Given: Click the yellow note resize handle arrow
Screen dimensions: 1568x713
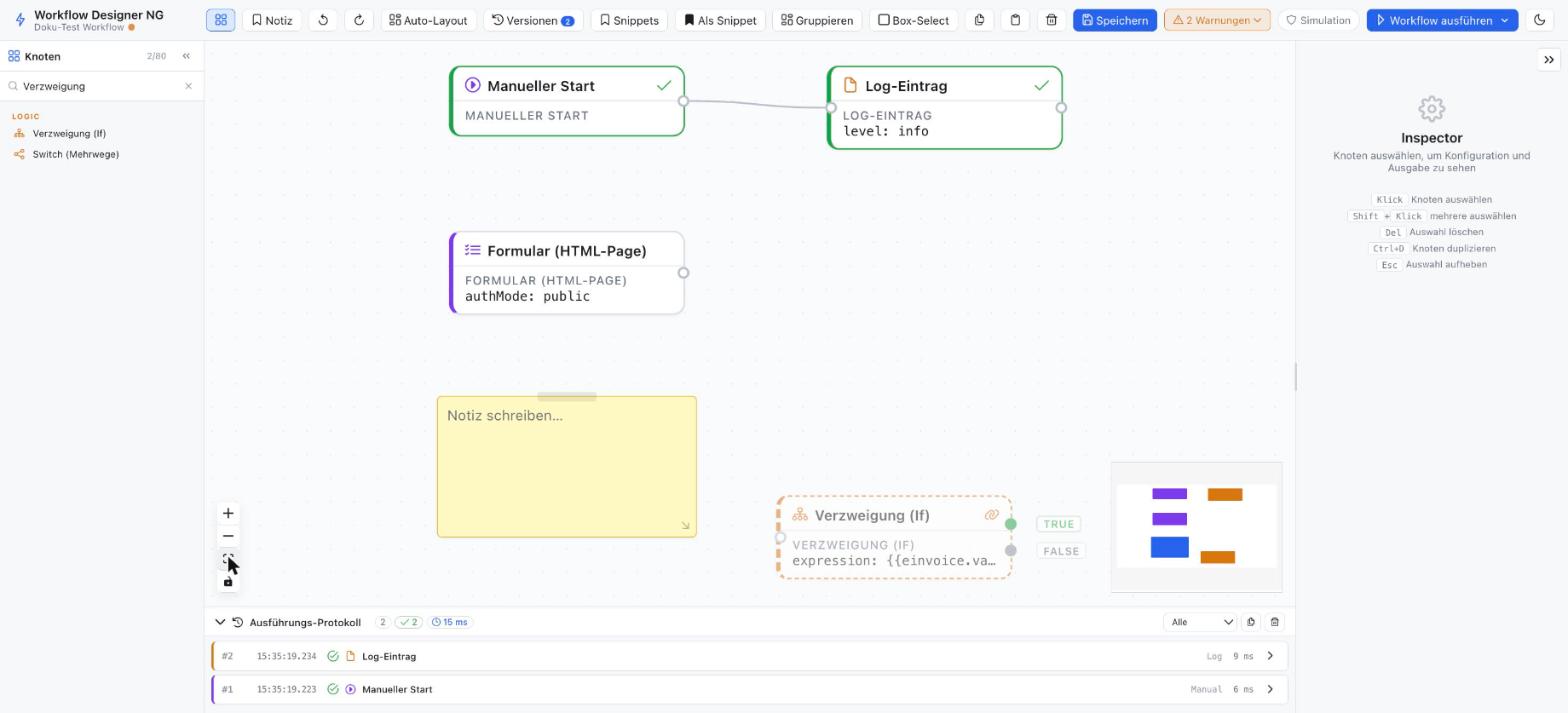Looking at the screenshot, I should (685, 526).
